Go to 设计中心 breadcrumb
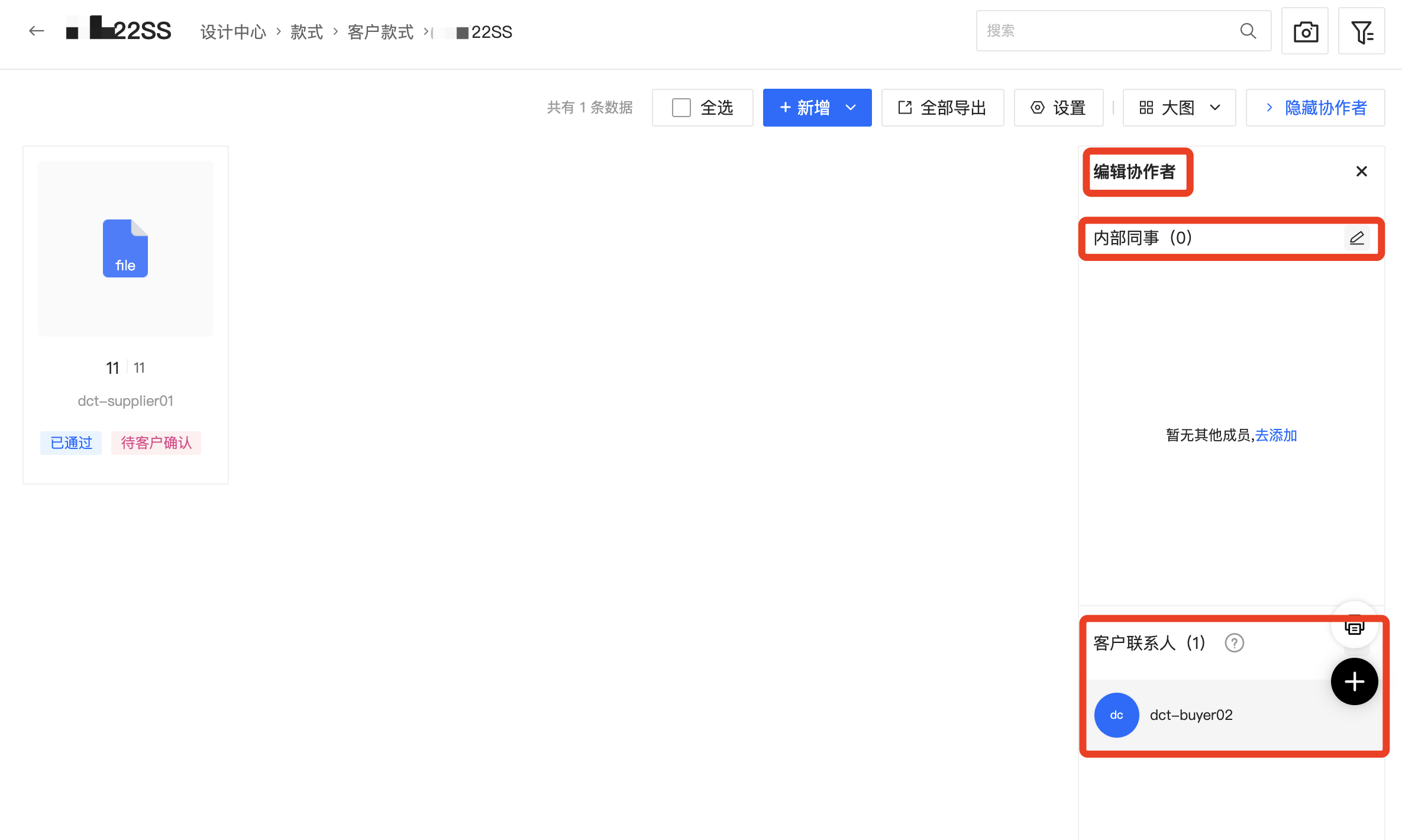The image size is (1402, 840). click(x=233, y=32)
